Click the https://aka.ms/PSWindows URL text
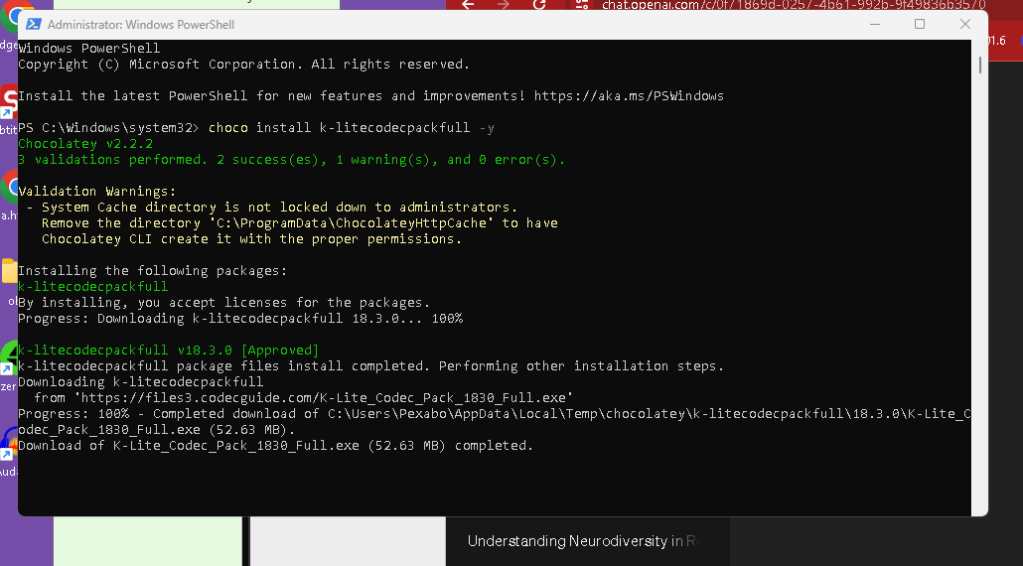 629,96
